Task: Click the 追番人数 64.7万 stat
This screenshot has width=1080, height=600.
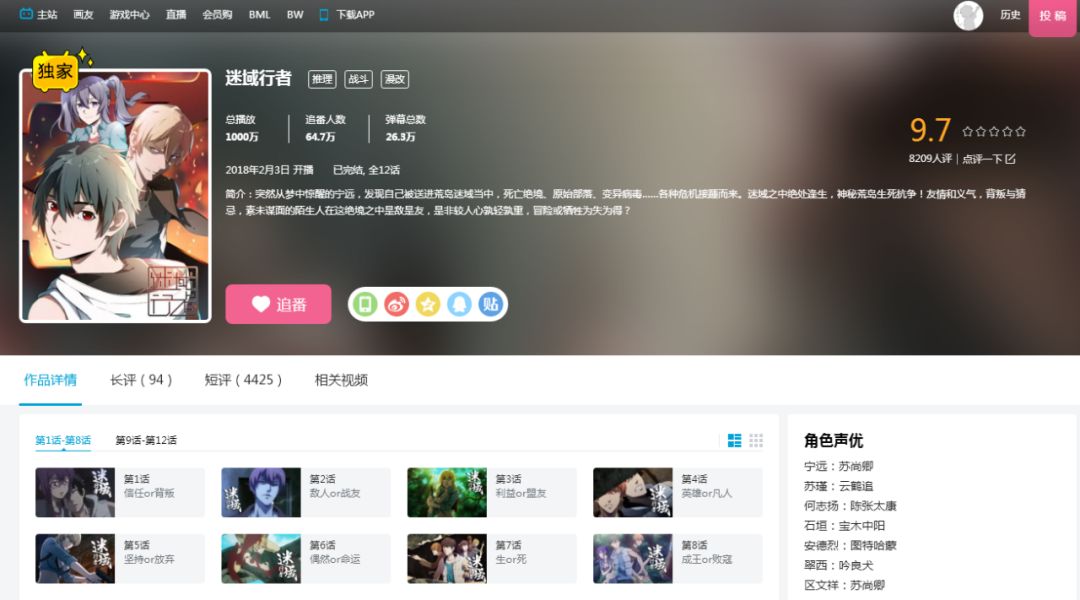Action: tap(325, 128)
